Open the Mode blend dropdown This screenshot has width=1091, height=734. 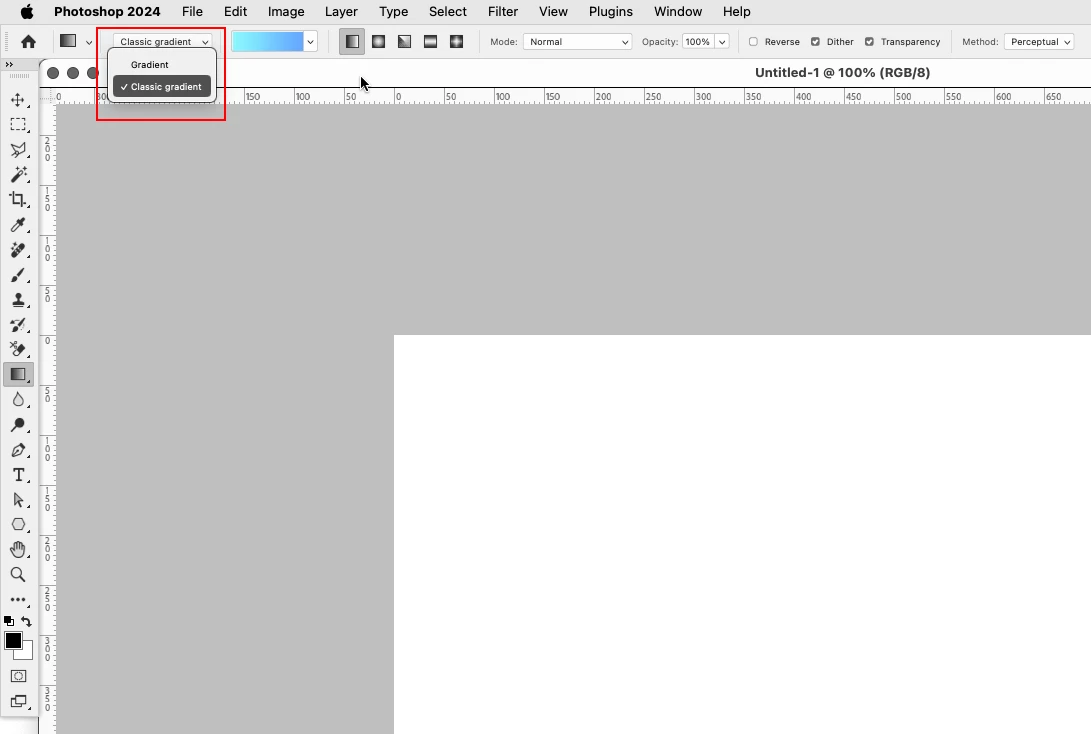(x=578, y=42)
